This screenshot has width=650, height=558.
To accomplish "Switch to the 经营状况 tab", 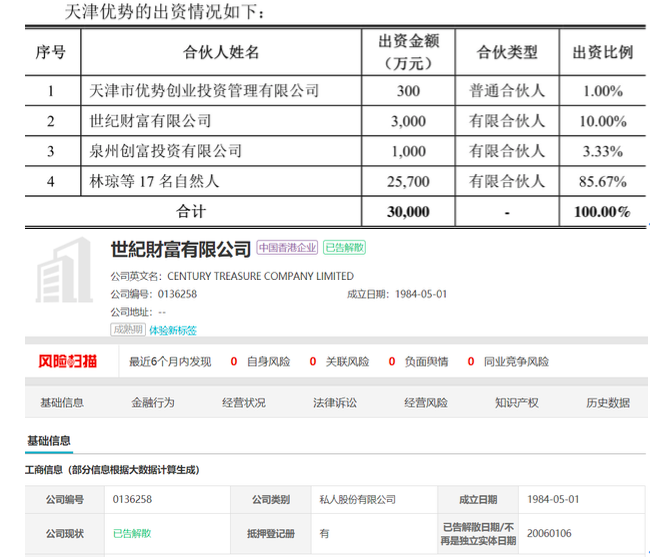I will [x=244, y=403].
